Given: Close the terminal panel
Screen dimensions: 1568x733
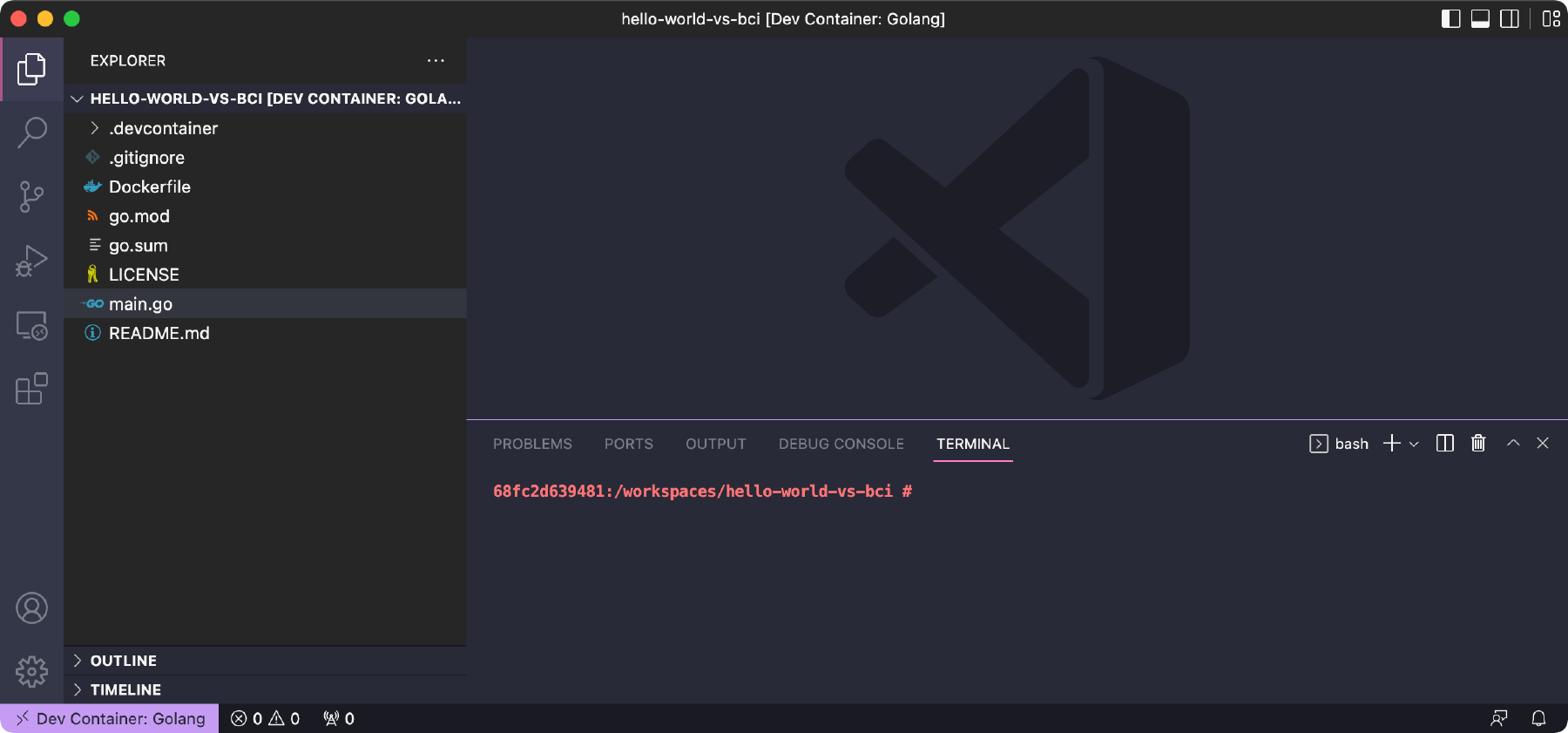Looking at the screenshot, I should coord(1543,443).
